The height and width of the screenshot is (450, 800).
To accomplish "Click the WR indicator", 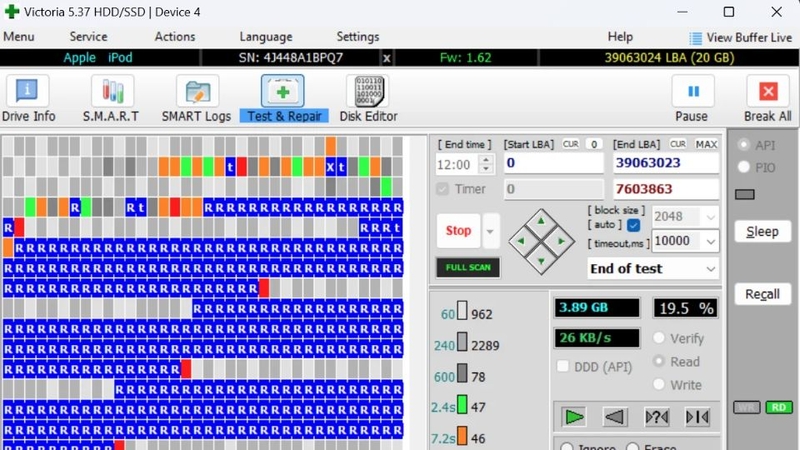I will click(747, 407).
